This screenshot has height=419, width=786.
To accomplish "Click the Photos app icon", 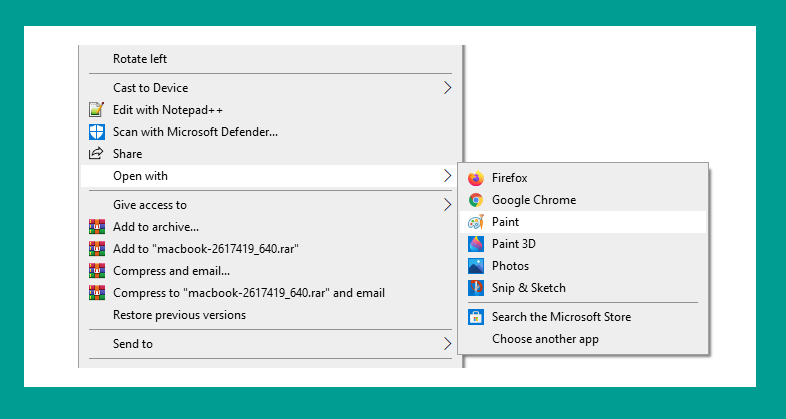I will (x=476, y=266).
